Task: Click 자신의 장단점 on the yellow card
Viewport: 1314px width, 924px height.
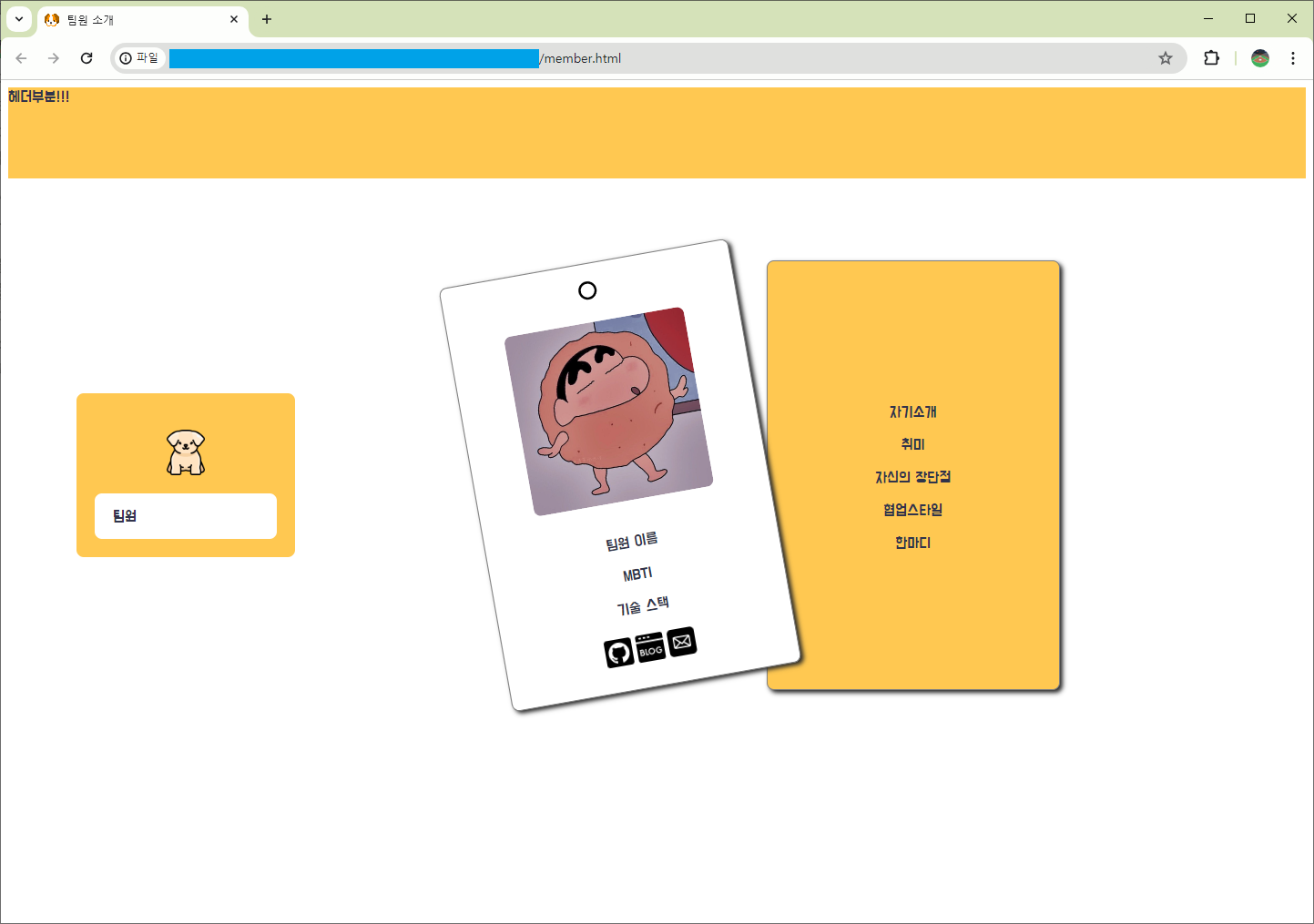Action: point(913,477)
